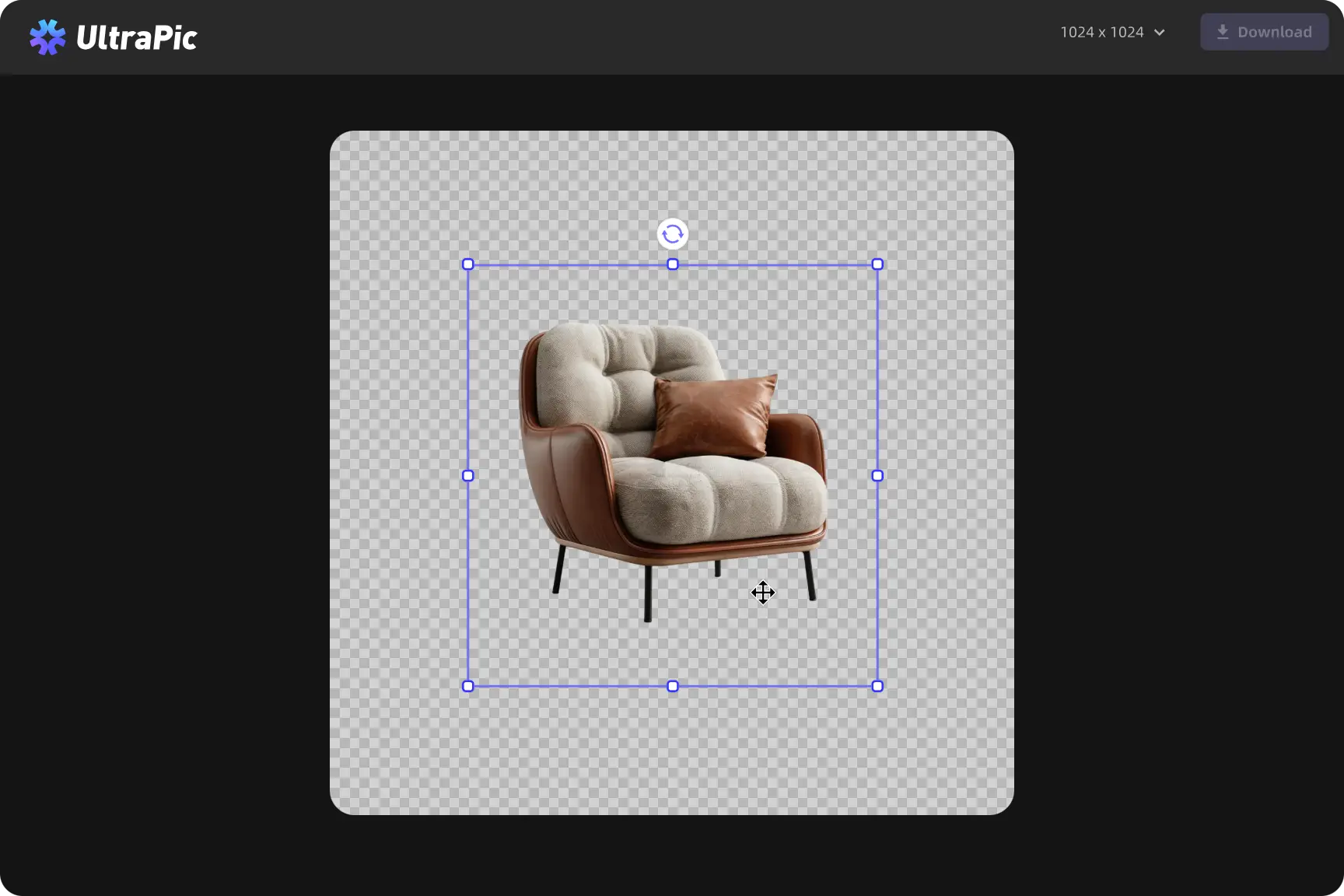
Task: Click the circular rotate handle above the selection
Action: (673, 233)
